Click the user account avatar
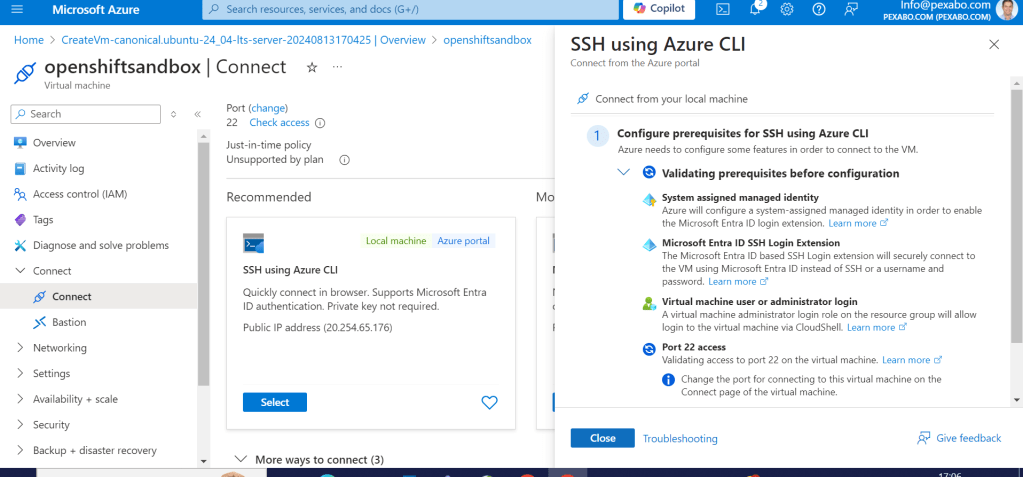Image resolution: width=1023 pixels, height=477 pixels. [1009, 9]
